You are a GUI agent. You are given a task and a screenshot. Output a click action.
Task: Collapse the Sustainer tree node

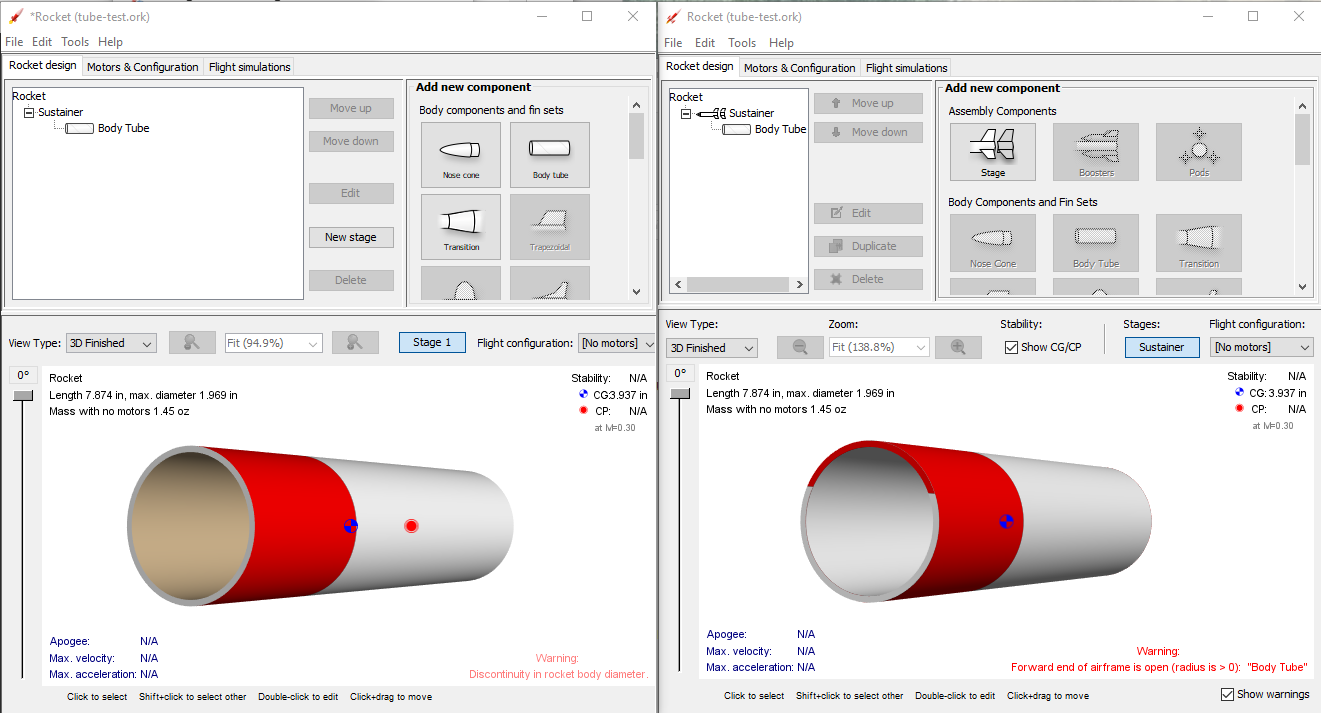[x=686, y=113]
